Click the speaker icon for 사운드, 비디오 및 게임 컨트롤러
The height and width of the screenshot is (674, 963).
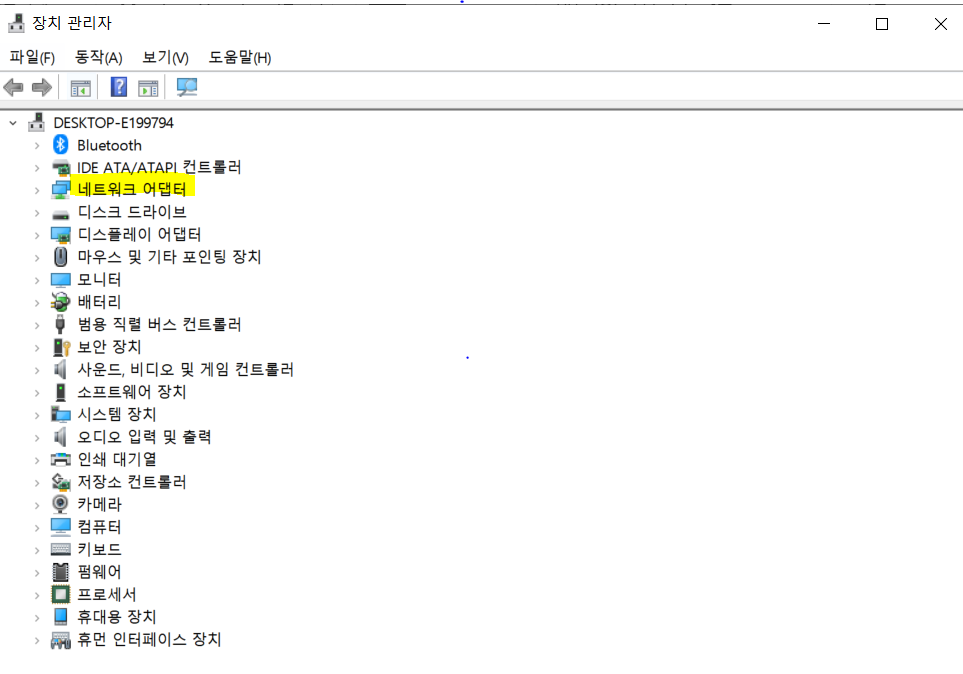(60, 369)
